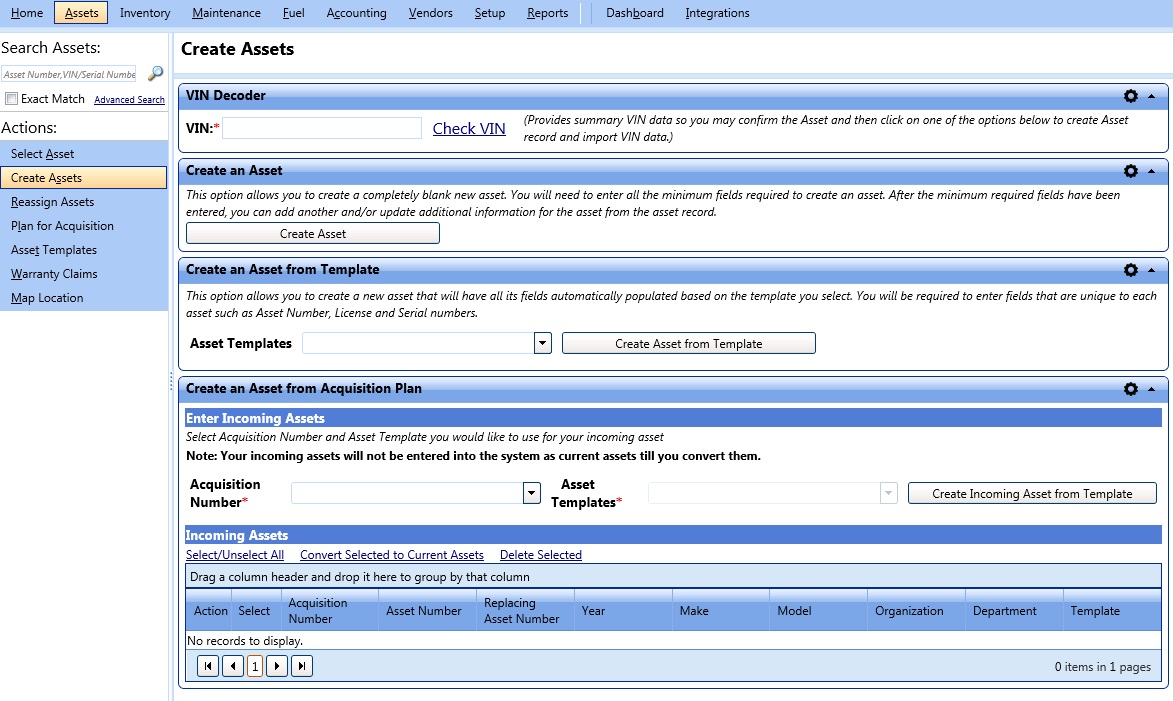1174x701 pixels.
Task: Go to next page of Incoming Assets
Action: pyautogui.click(x=277, y=666)
